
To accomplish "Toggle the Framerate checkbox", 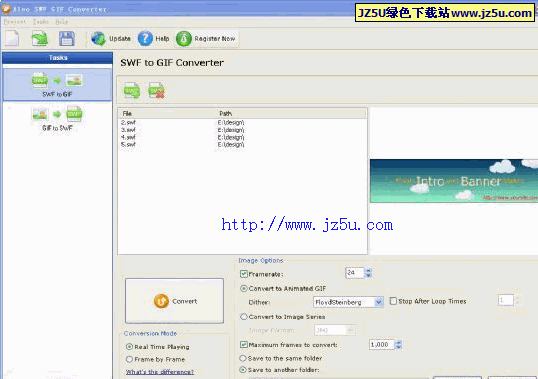I will tap(244, 274).
